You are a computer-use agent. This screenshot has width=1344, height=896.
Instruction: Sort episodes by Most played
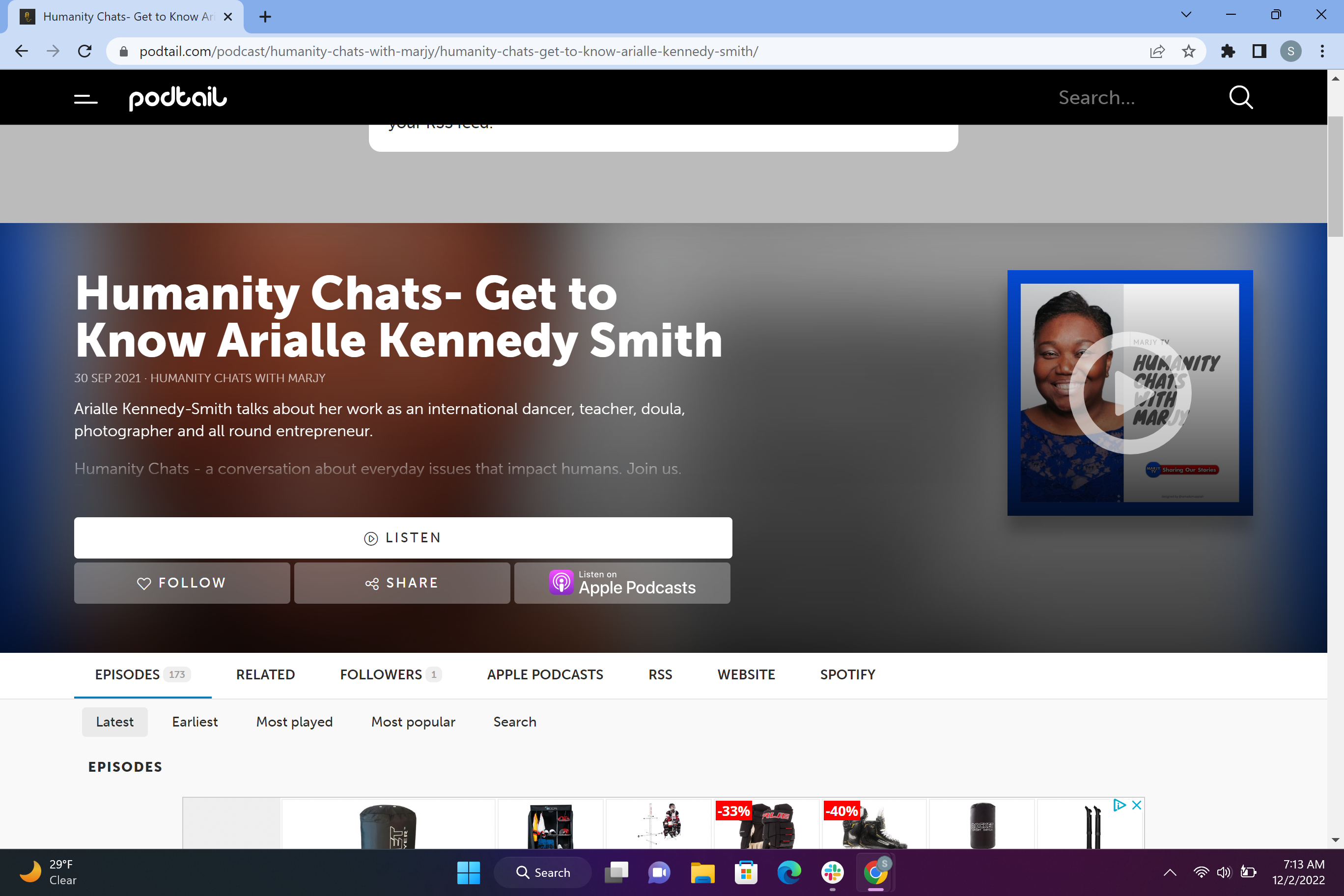[x=294, y=722]
